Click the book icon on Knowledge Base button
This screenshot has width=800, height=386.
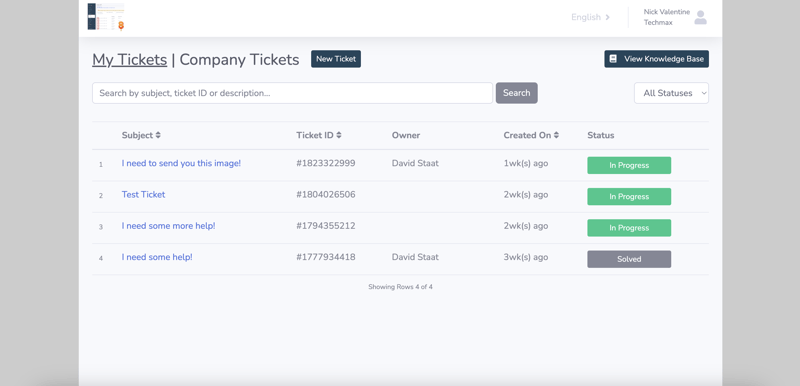[613, 59]
